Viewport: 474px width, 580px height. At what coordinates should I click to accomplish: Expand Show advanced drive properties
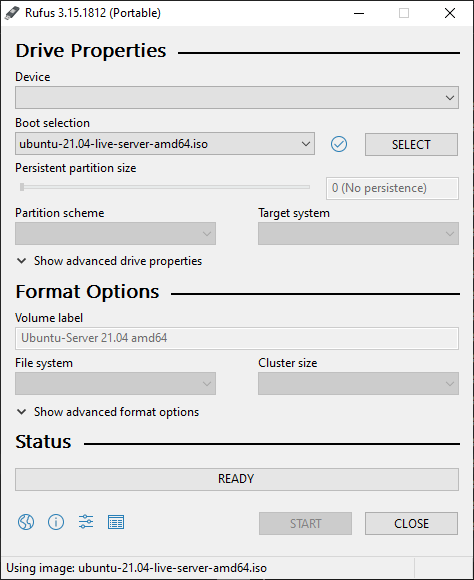click(x=110, y=261)
